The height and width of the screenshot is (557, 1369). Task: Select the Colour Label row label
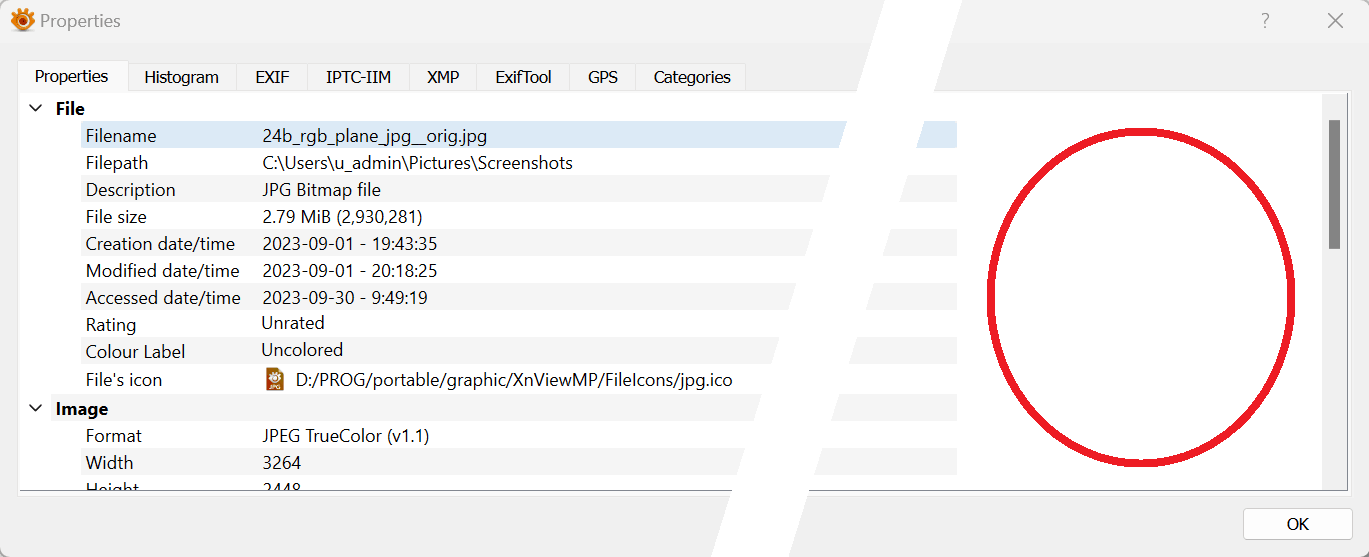(x=136, y=352)
